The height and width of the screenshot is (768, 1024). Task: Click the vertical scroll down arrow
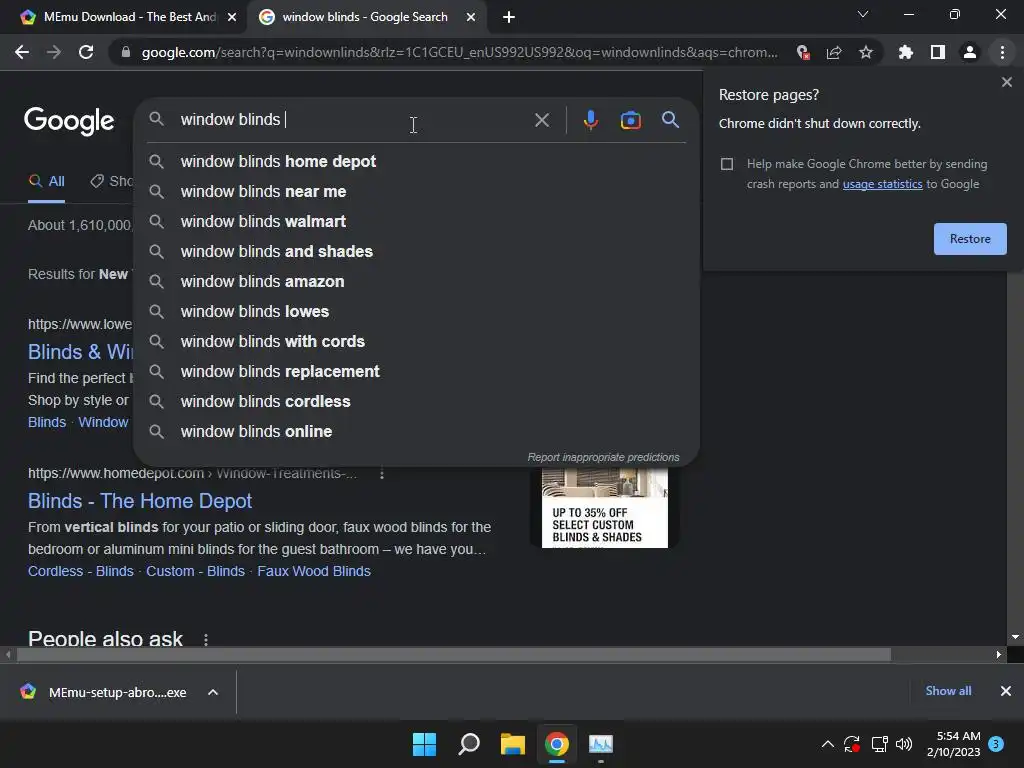[x=1015, y=637]
